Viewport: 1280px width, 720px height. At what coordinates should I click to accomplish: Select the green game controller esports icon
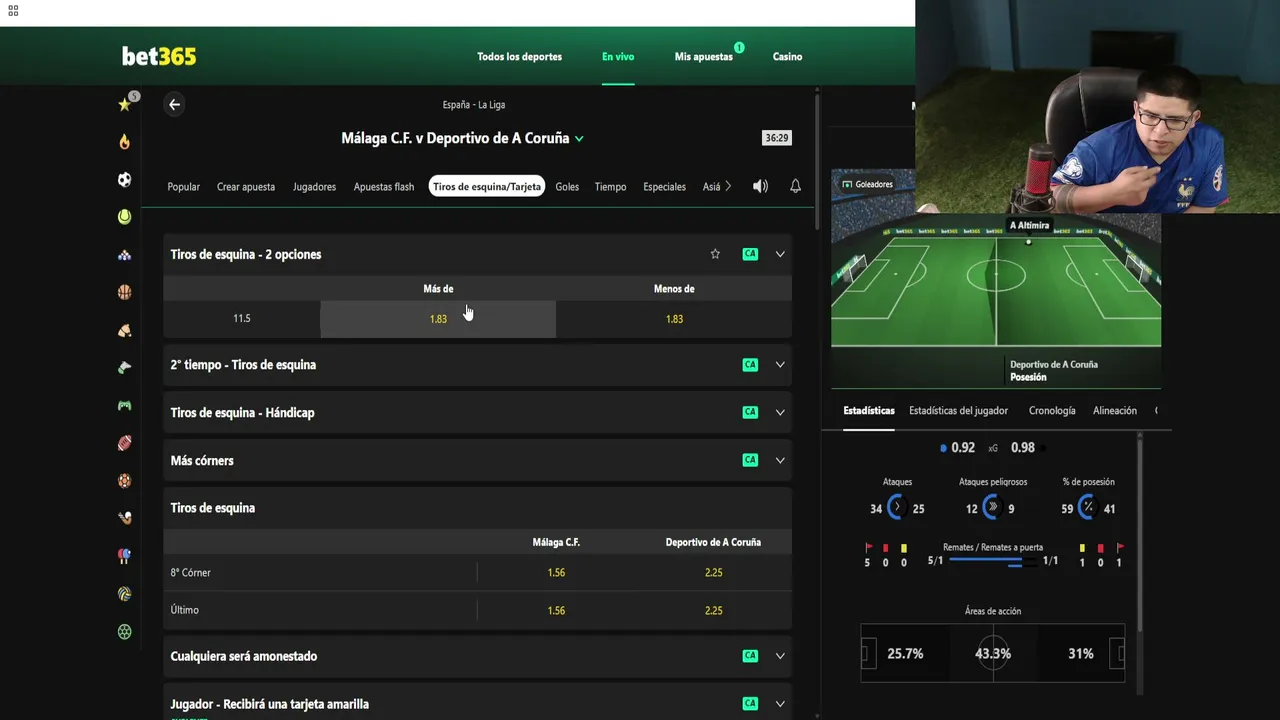click(124, 406)
